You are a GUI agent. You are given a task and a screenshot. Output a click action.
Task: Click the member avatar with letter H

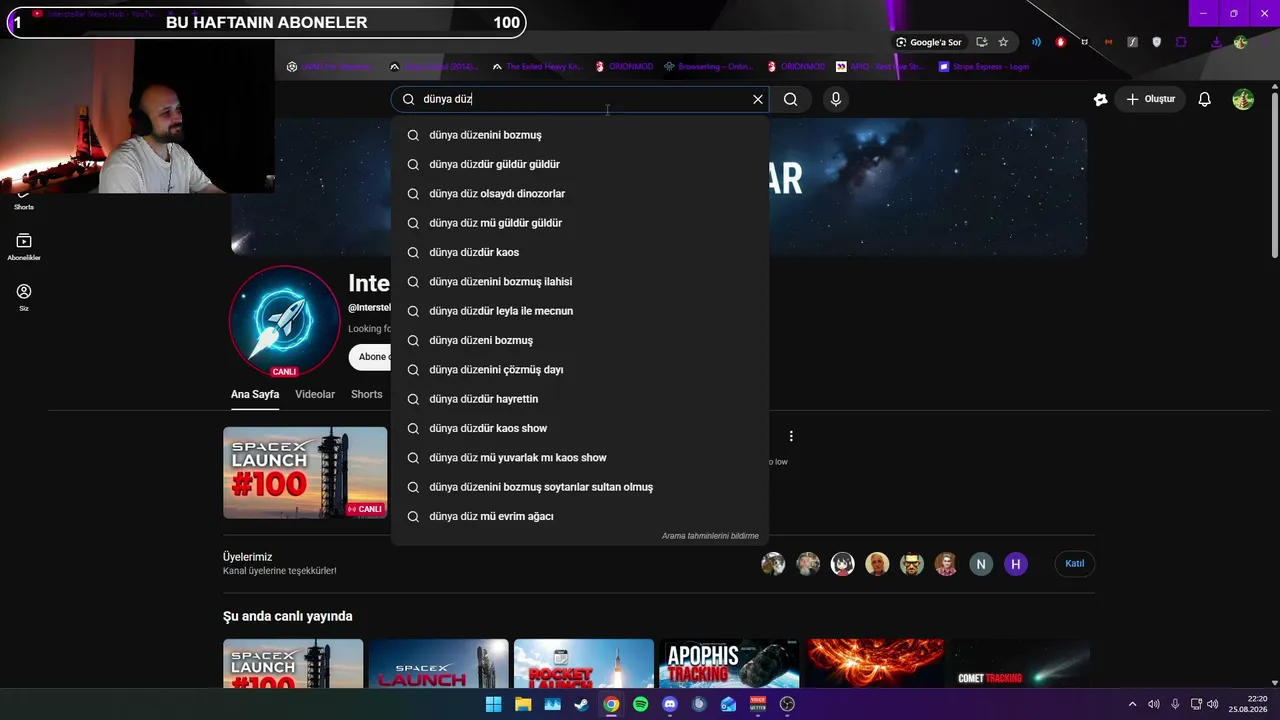point(1016,564)
